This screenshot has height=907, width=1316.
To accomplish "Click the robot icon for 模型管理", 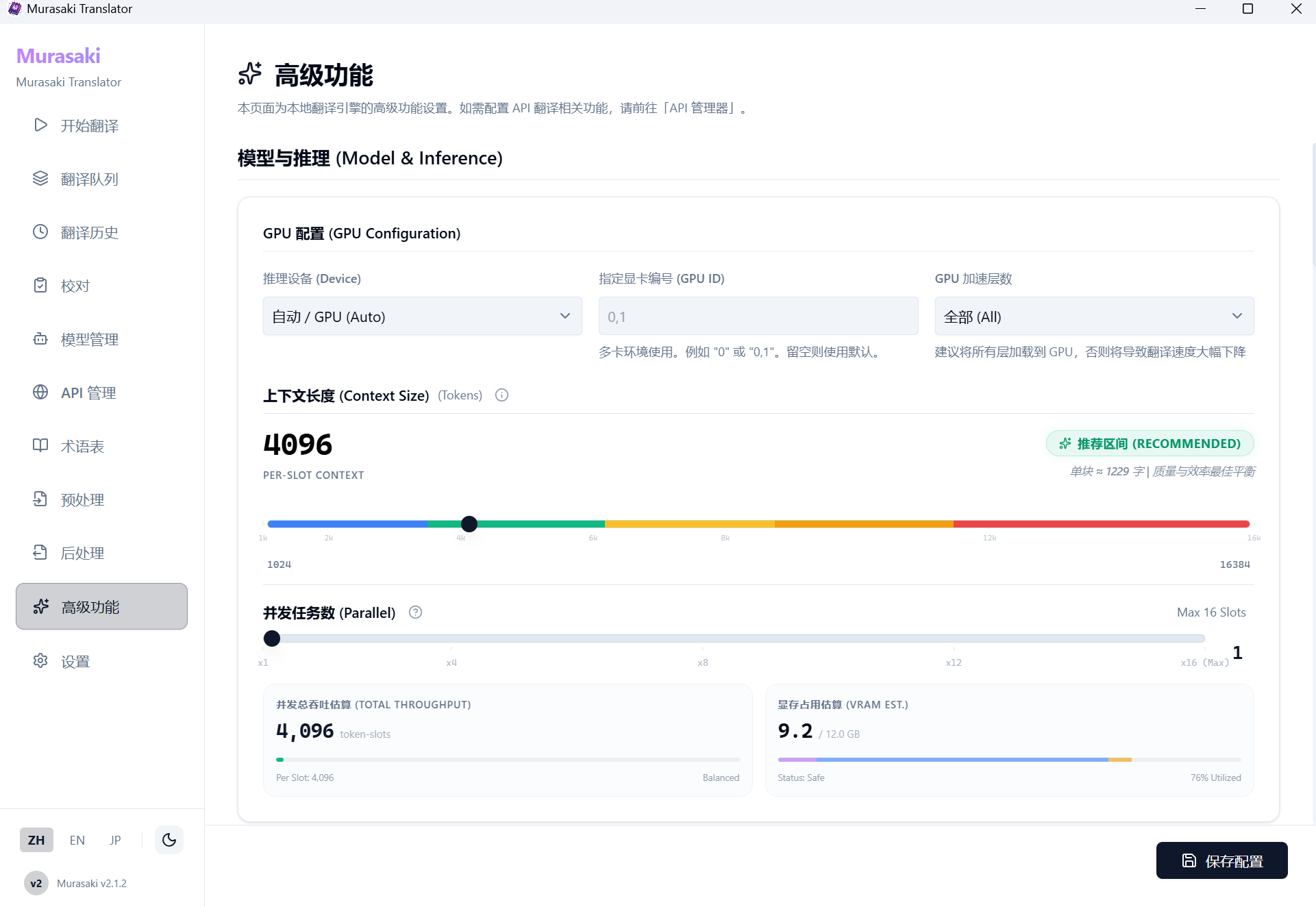I will 40,338.
